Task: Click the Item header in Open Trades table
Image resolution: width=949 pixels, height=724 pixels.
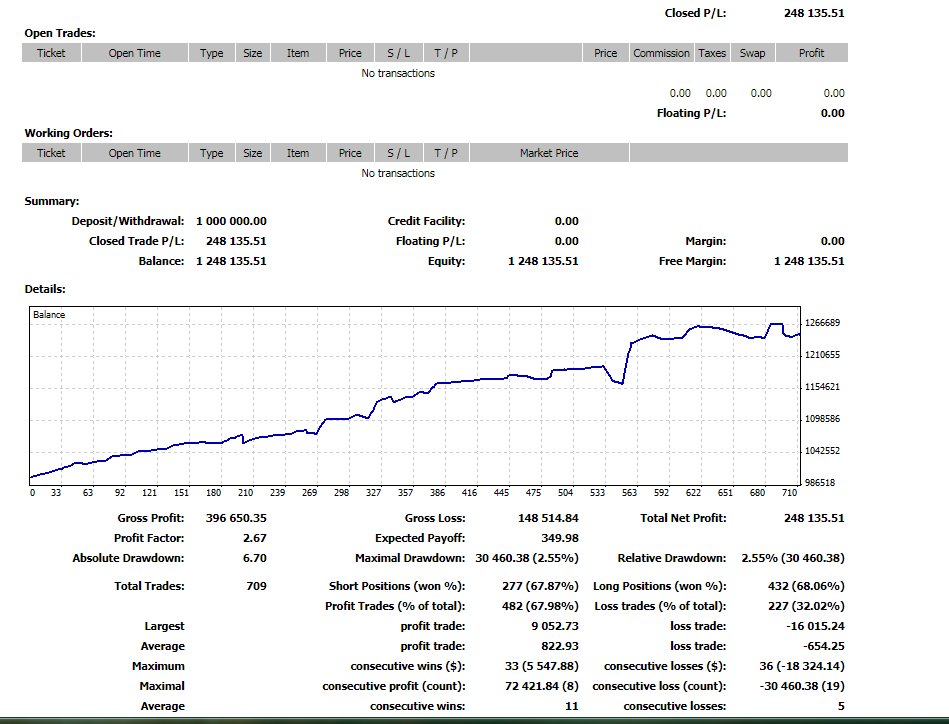Action: [x=298, y=53]
